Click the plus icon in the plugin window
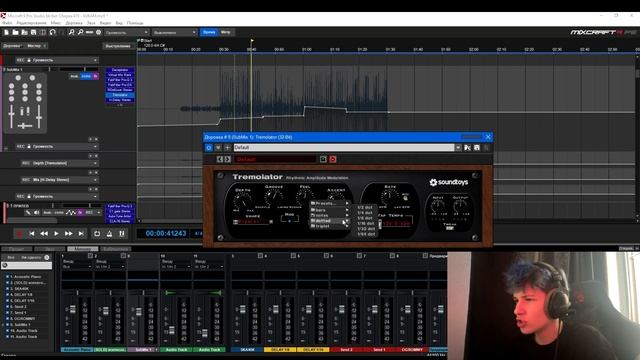The width and height of the screenshot is (640, 360). click(x=228, y=148)
